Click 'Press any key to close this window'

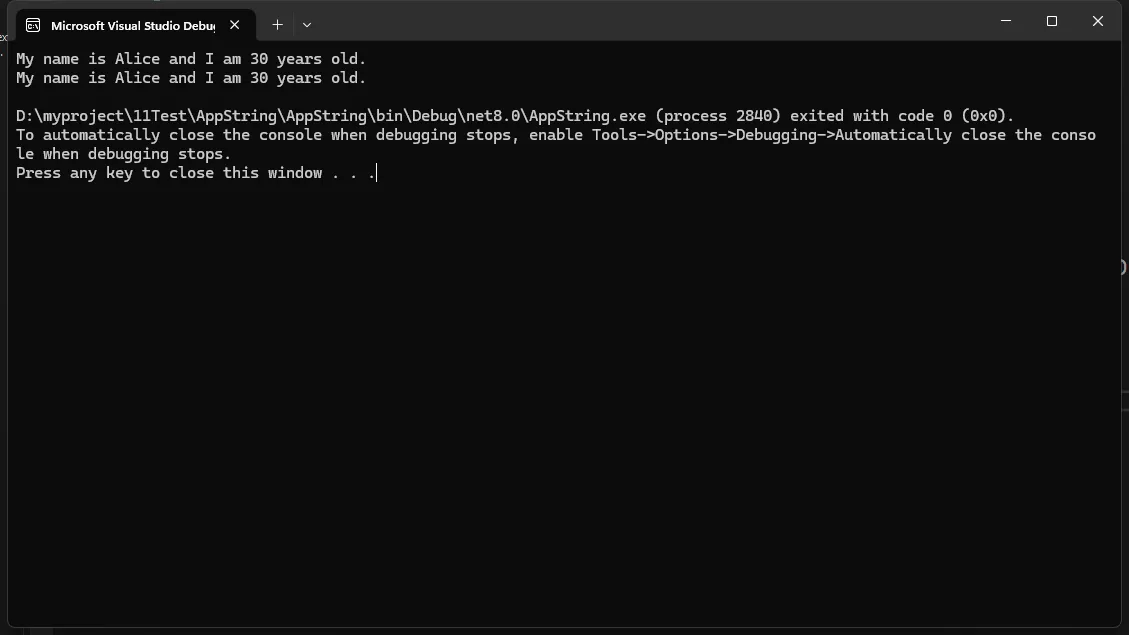(x=168, y=173)
